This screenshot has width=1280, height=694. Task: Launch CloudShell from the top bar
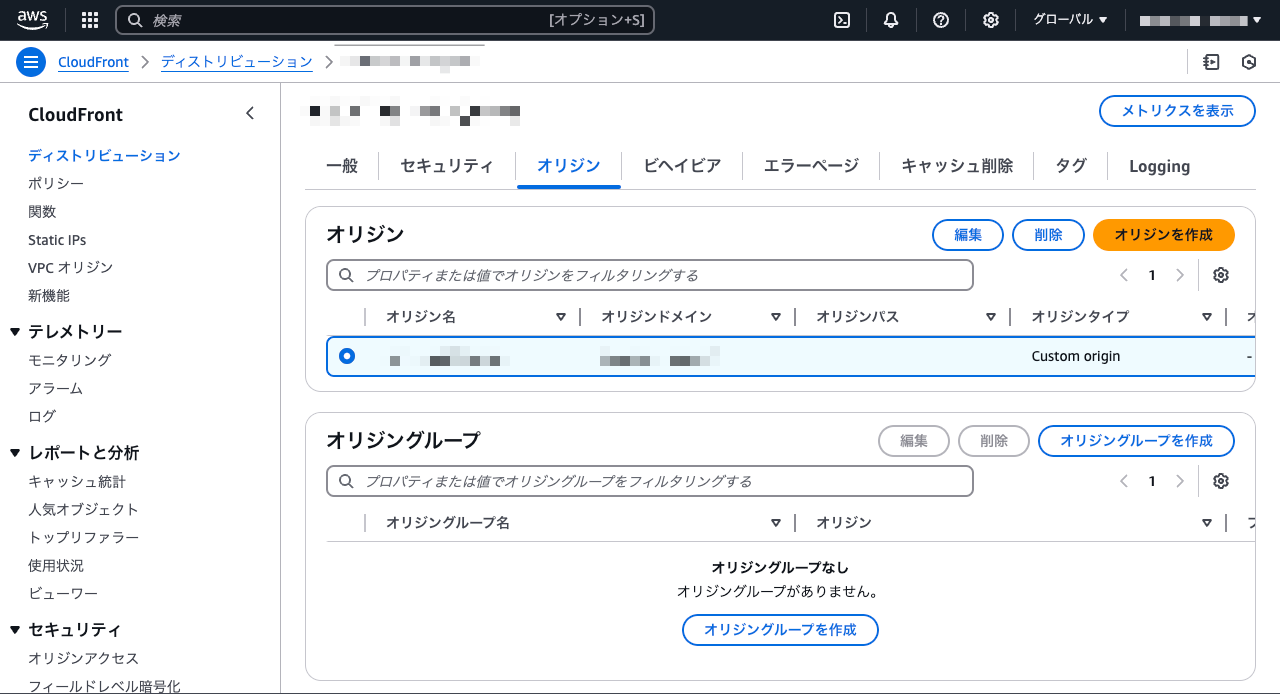(842, 20)
